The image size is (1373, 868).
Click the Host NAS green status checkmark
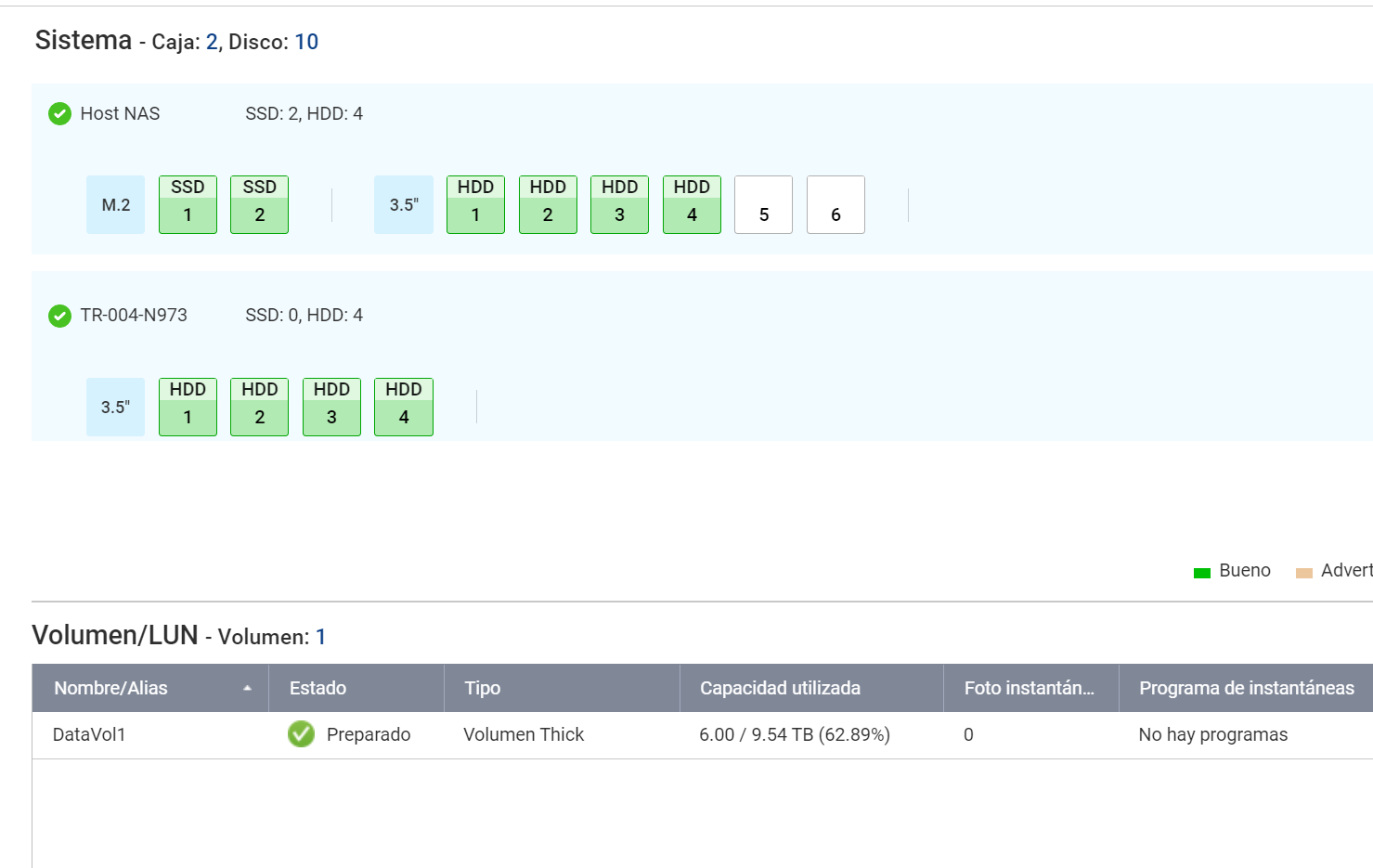[x=59, y=113]
